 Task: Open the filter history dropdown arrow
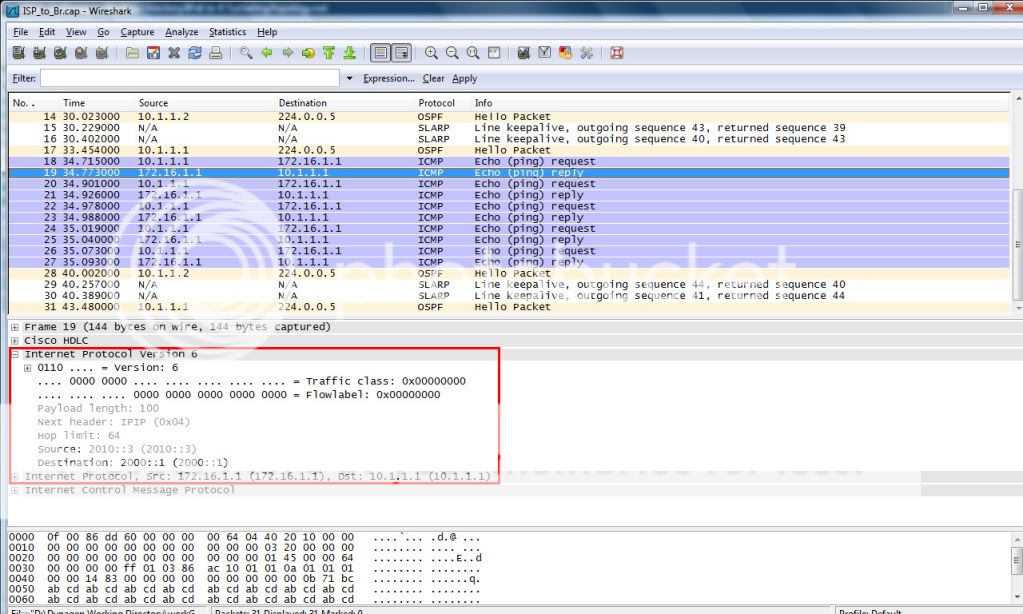pyautogui.click(x=349, y=78)
